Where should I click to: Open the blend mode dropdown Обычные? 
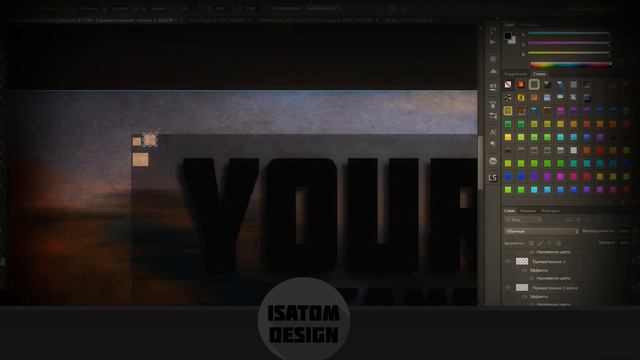coord(541,231)
